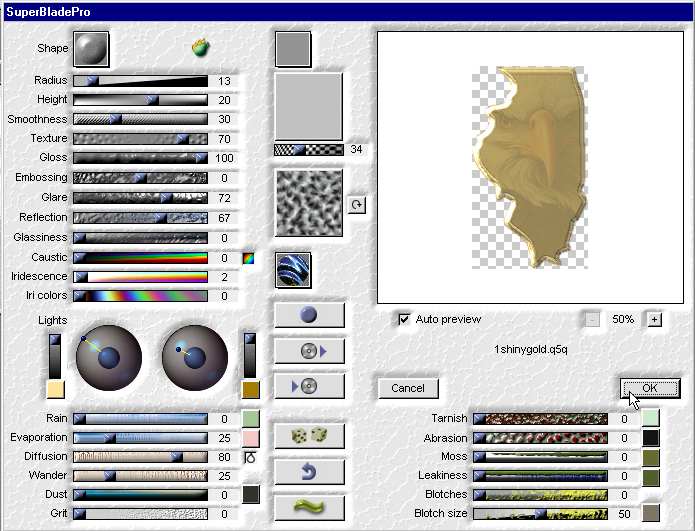The image size is (695, 531).
Task: Open the pale green Tarnish color swatch
Action: [651, 418]
